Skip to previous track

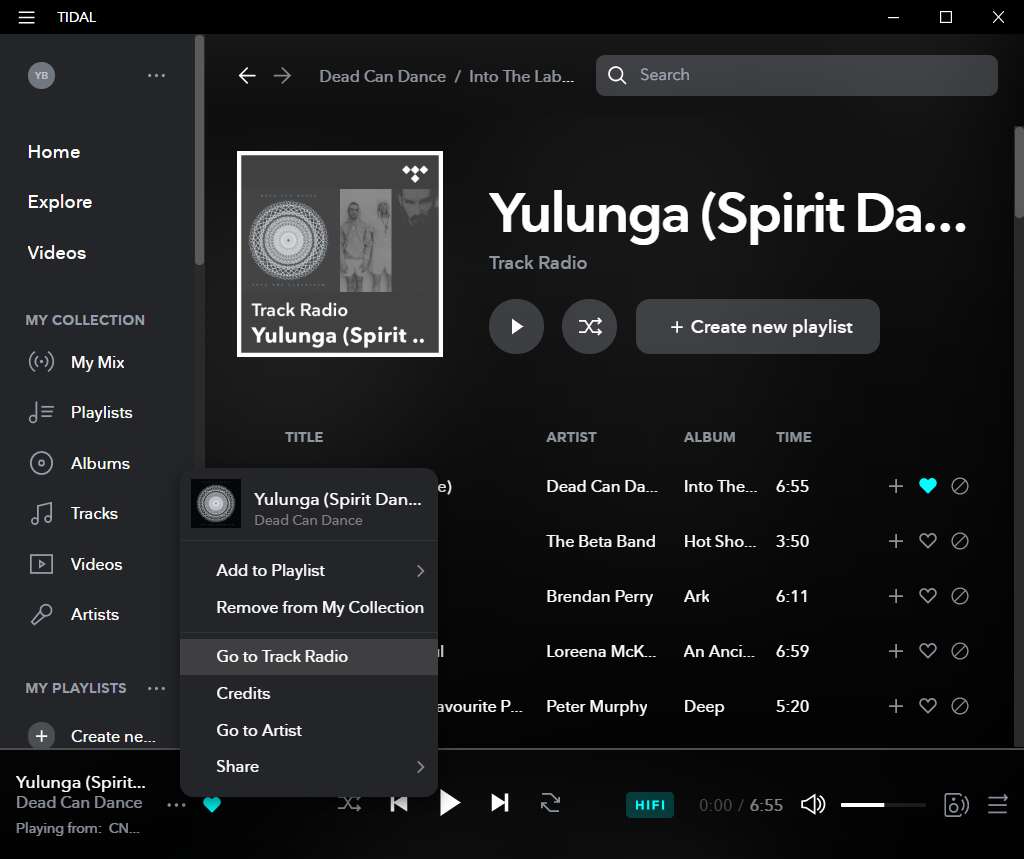tap(398, 803)
